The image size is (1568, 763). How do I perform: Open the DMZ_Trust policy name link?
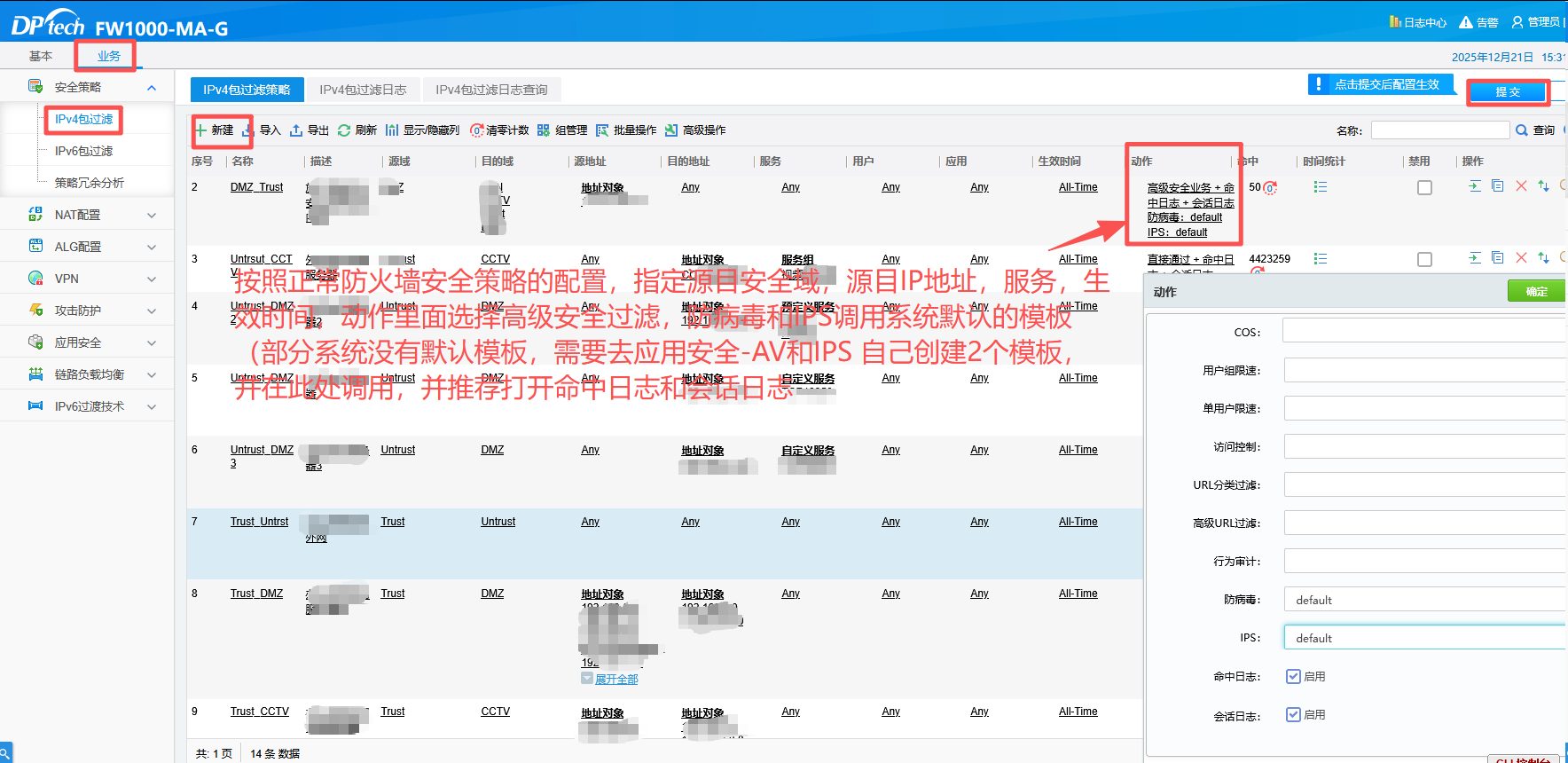click(256, 187)
